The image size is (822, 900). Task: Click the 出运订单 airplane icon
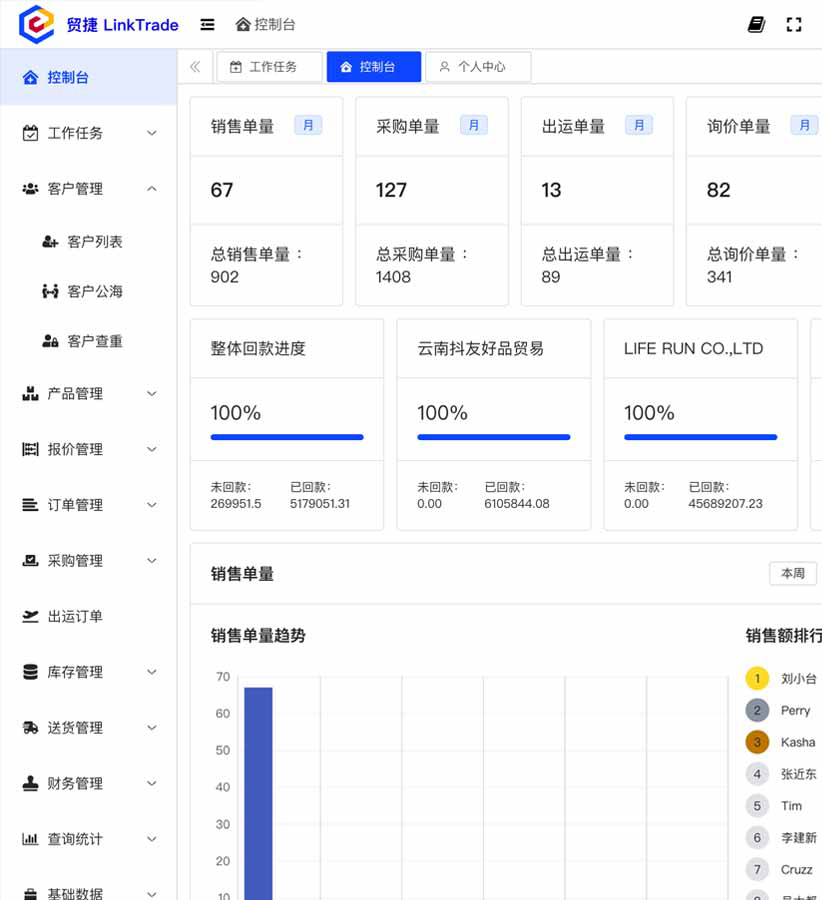click(x=30, y=617)
